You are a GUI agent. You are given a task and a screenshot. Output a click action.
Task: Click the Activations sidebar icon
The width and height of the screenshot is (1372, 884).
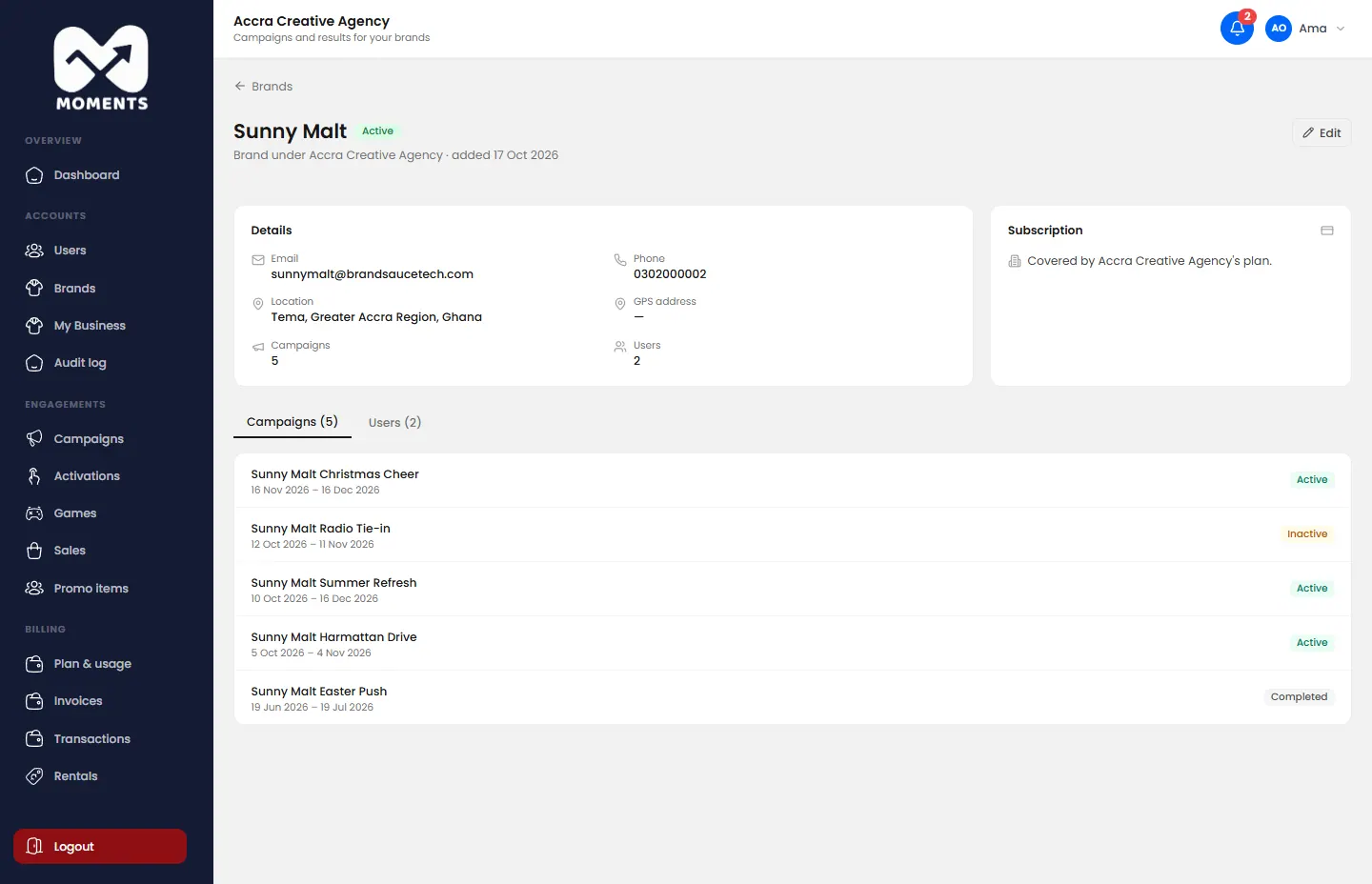pos(34,476)
